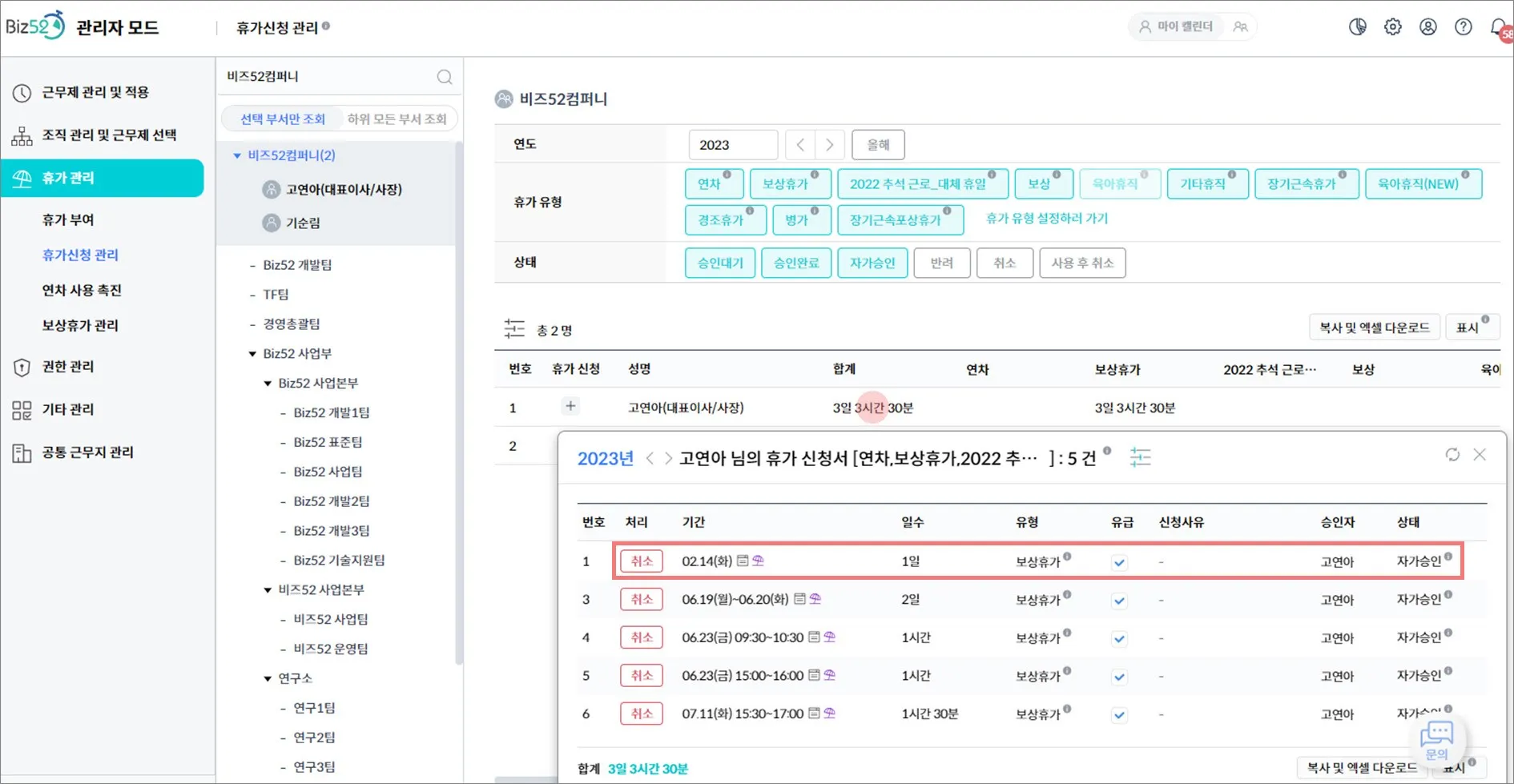This screenshot has height=784, width=1514.
Task: Collapse the 비즈52컴퍼니(2) tree node
Action: pyautogui.click(x=237, y=155)
